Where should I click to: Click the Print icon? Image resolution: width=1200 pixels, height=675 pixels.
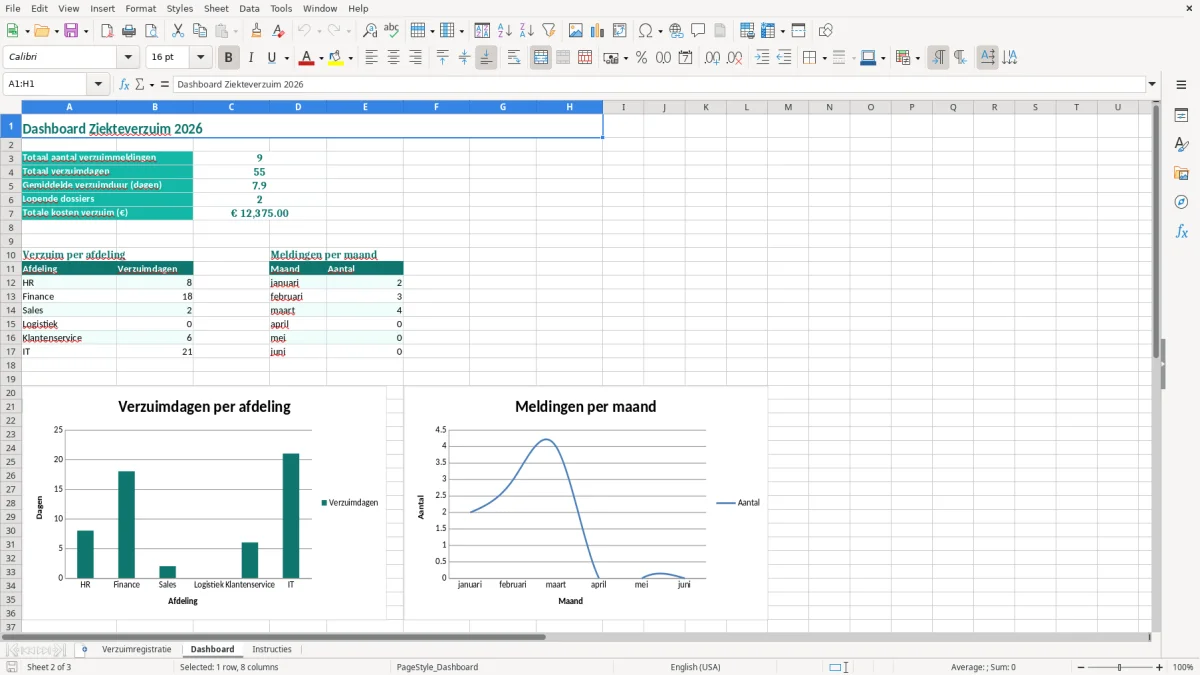tap(129, 31)
